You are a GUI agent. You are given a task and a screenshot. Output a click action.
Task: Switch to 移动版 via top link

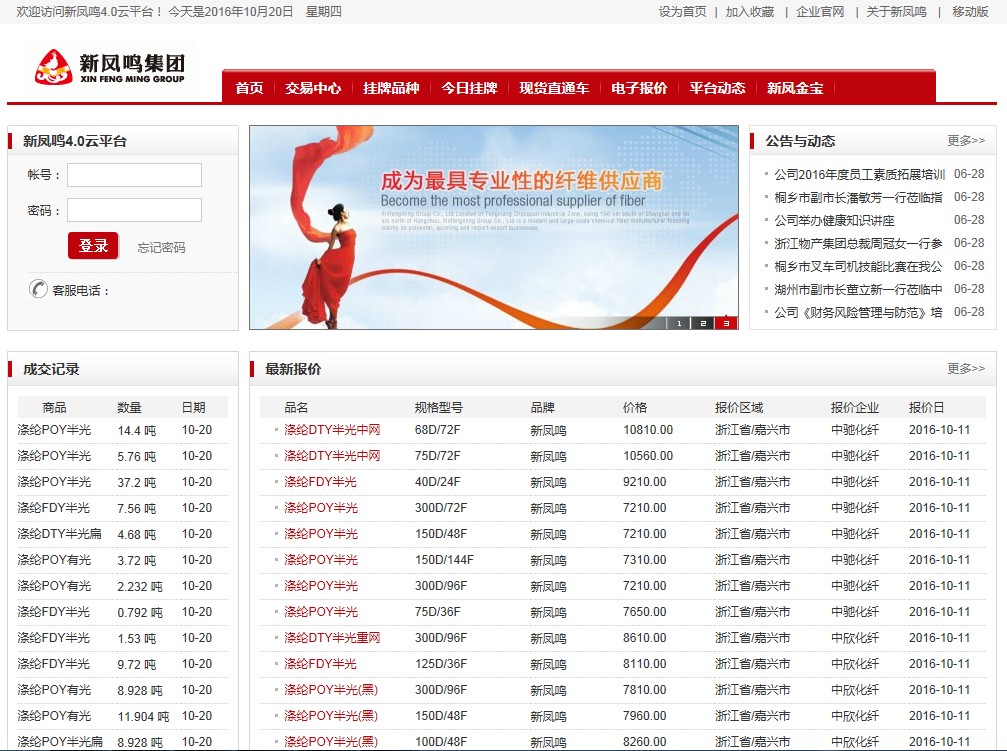coord(970,12)
